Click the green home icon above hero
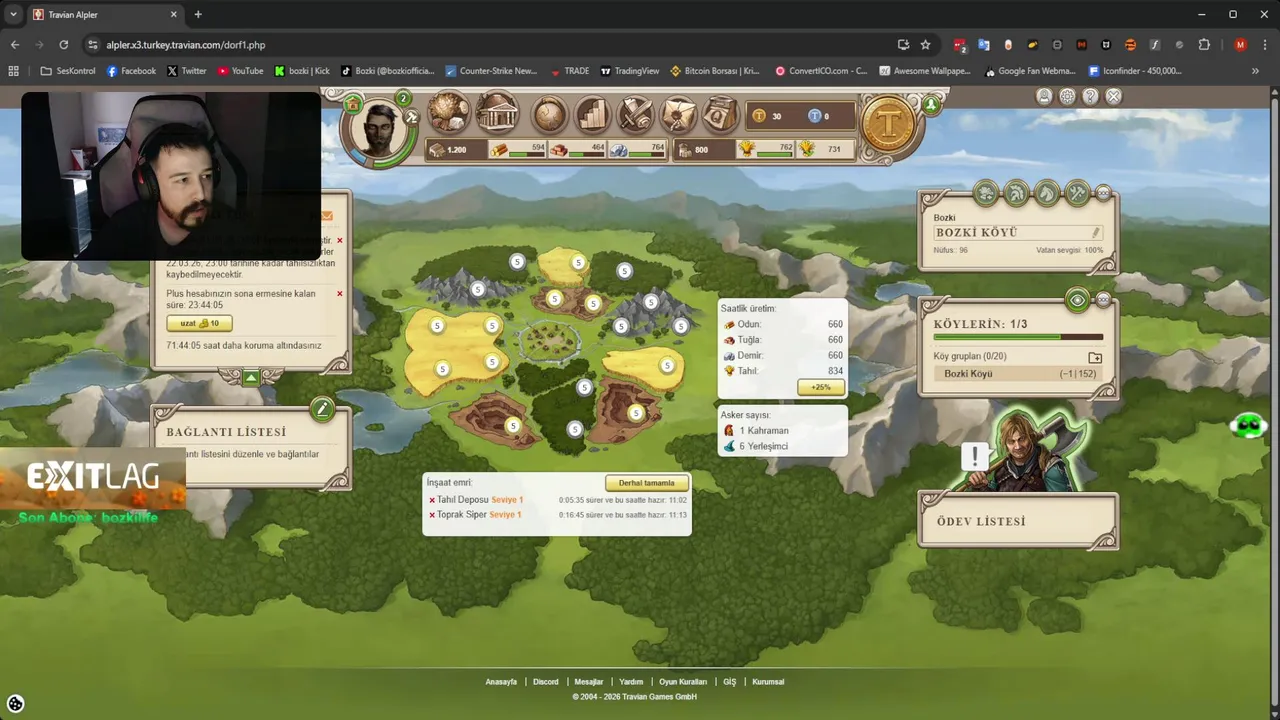 pos(352,103)
